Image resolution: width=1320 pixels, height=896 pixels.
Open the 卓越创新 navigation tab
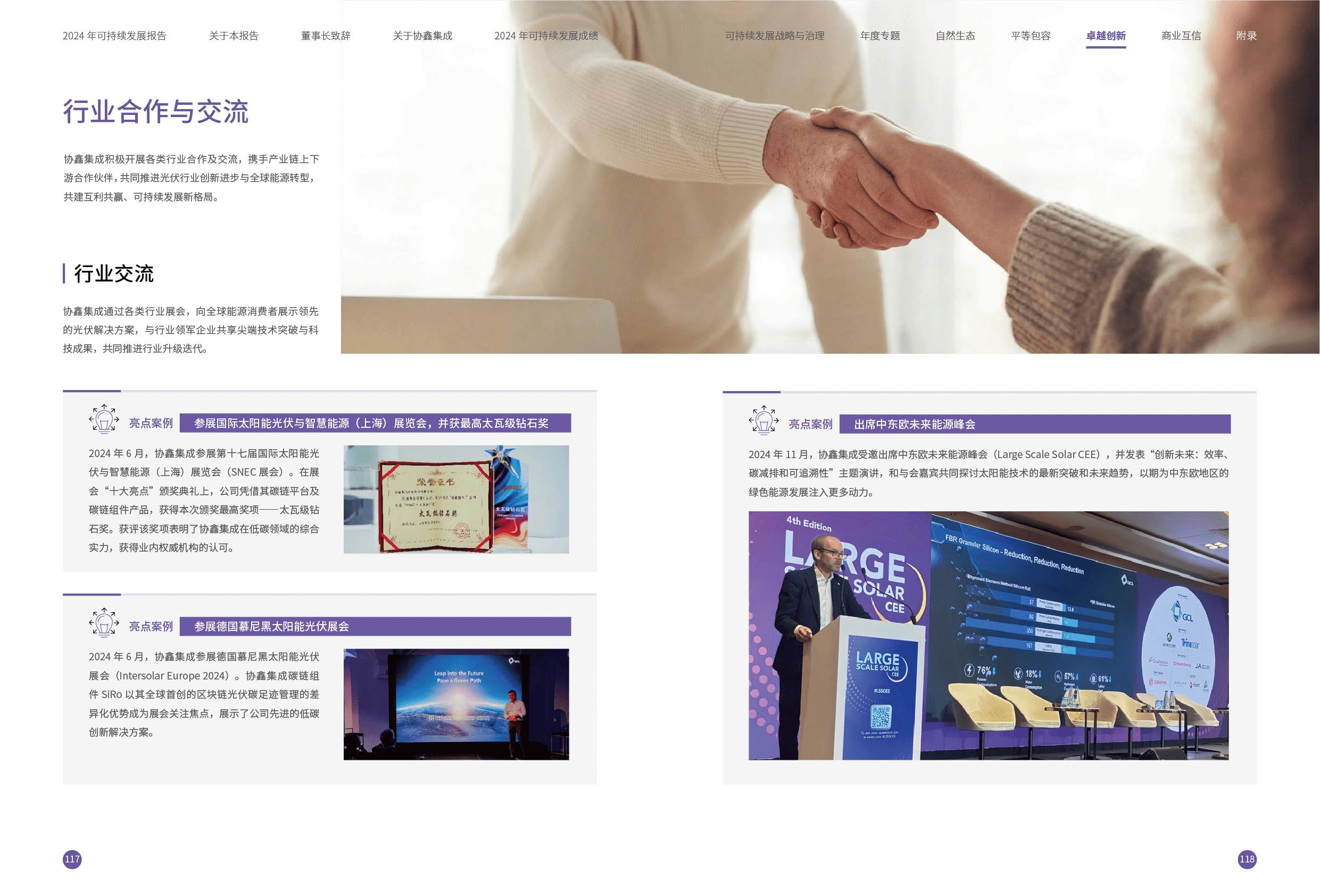(1105, 36)
